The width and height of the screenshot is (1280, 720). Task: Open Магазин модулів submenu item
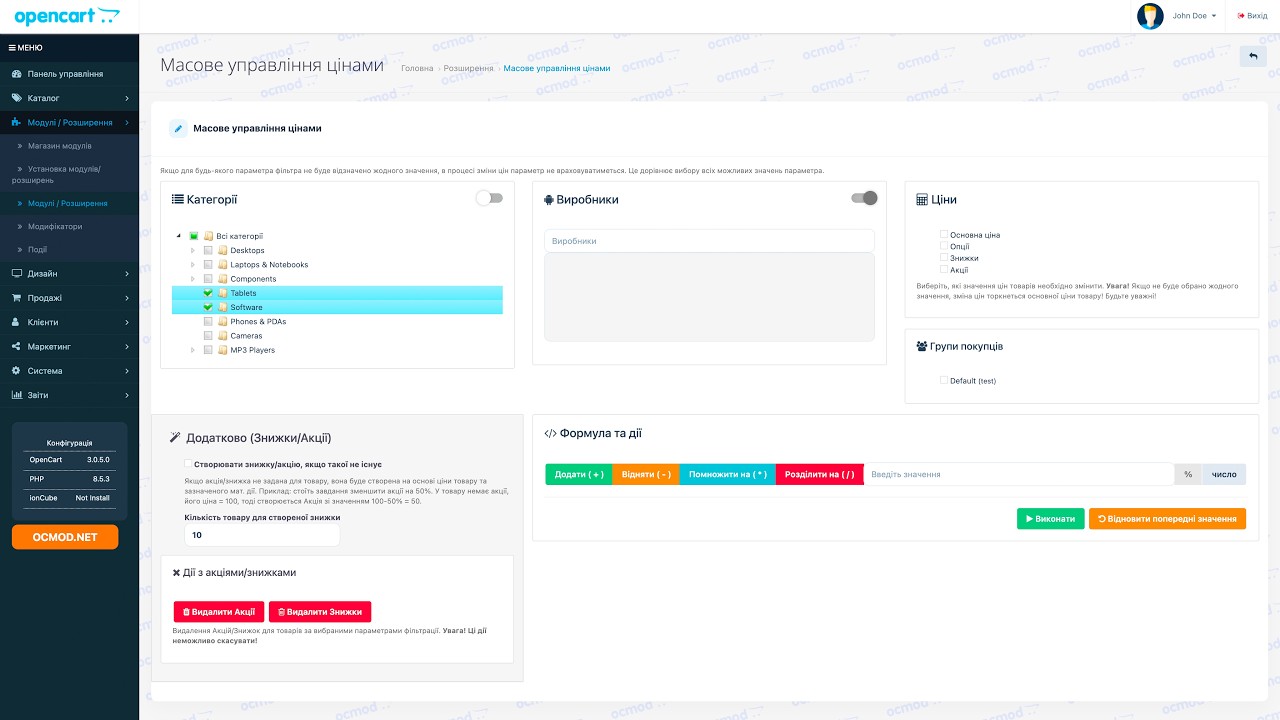[69, 146]
